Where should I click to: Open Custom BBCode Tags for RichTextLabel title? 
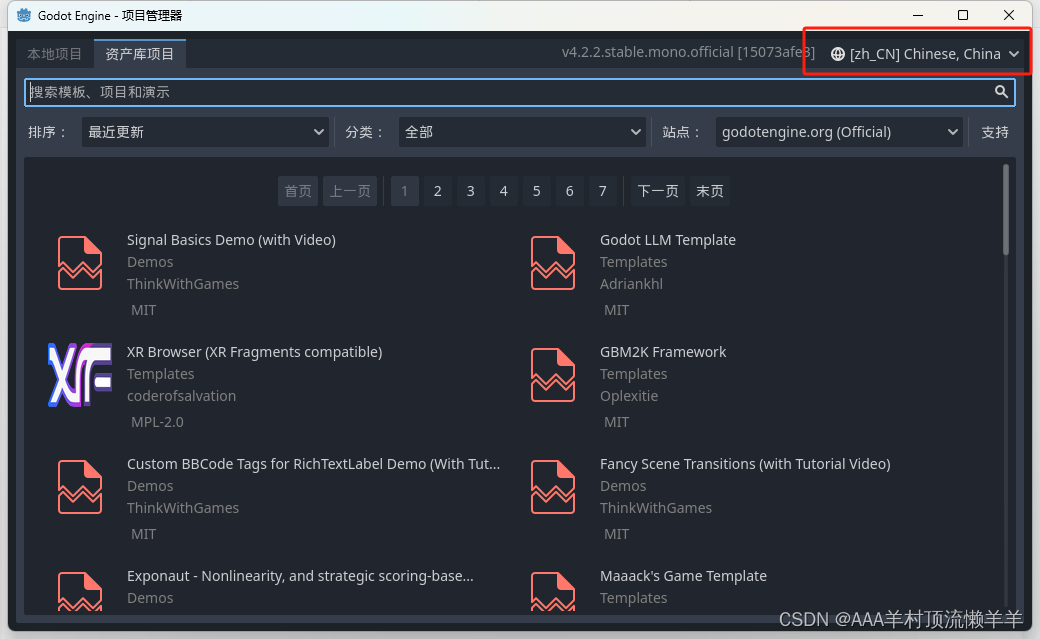click(x=314, y=464)
